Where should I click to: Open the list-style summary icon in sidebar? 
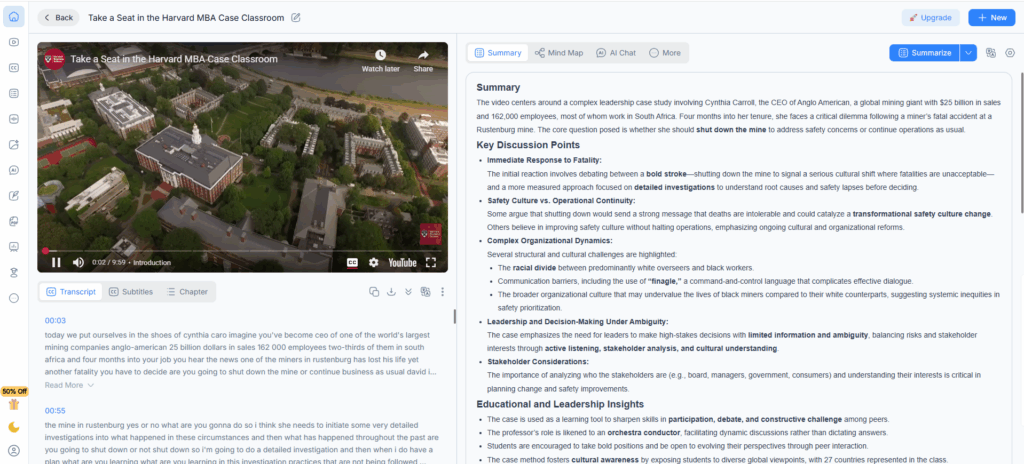tap(14, 93)
